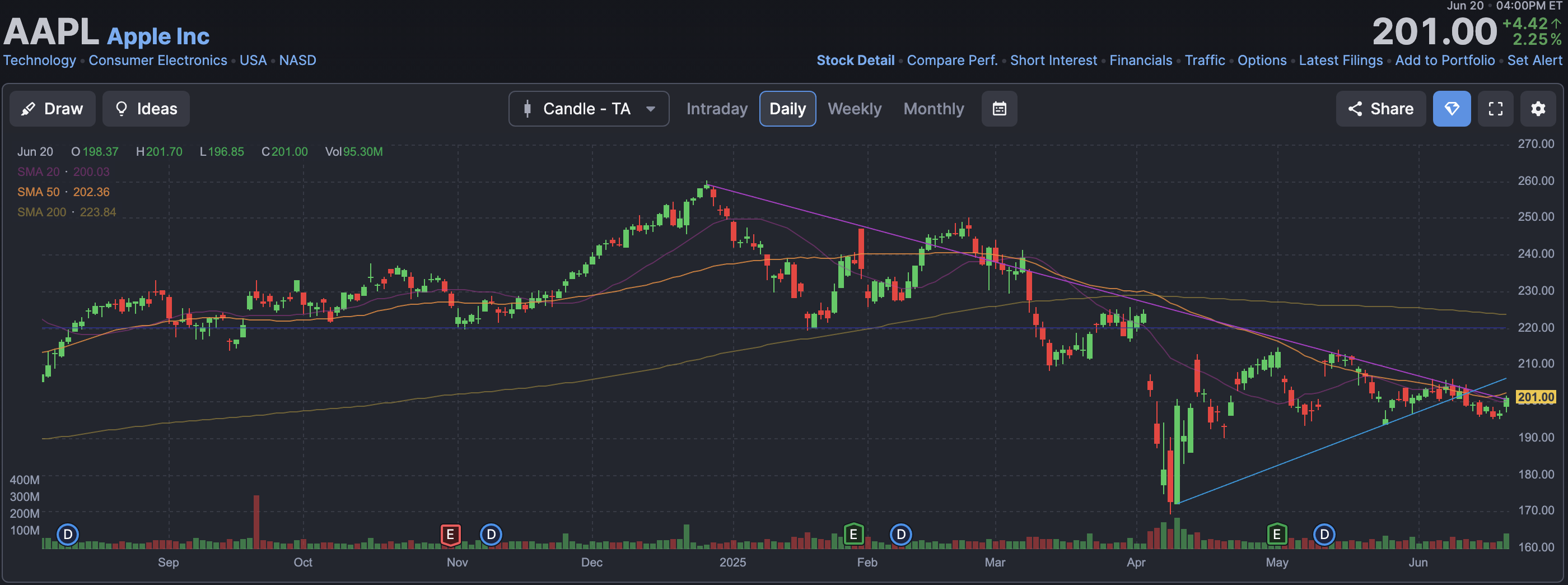This screenshot has width=1568, height=585.
Task: Click the AAPL ticker heading
Action: [x=50, y=32]
